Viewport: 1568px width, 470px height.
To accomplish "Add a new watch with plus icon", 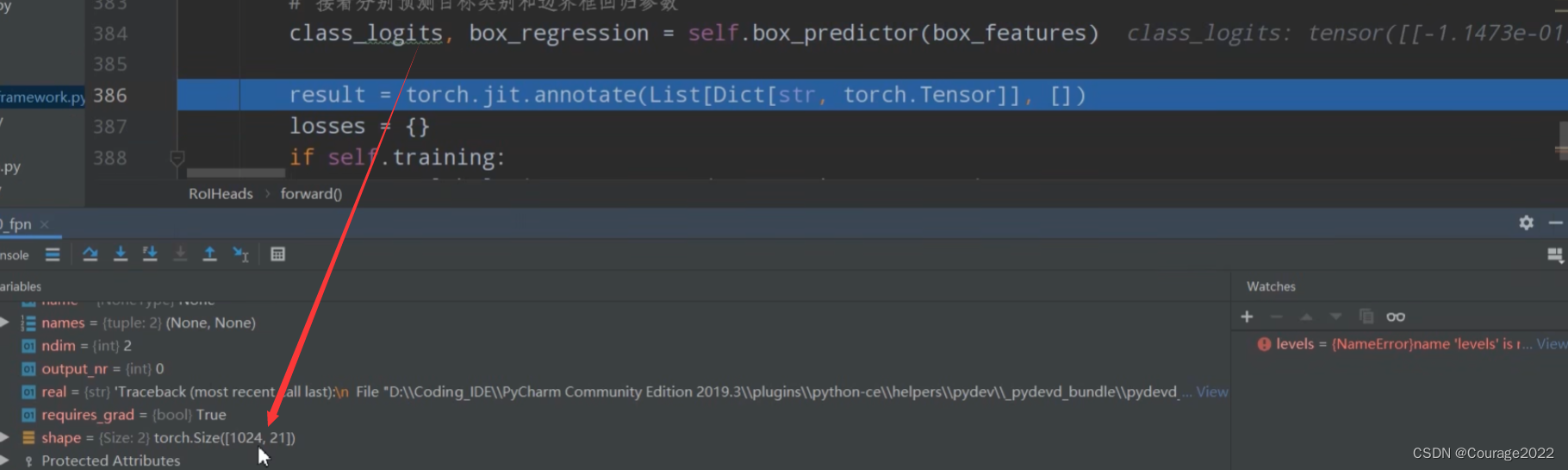I will (1247, 316).
